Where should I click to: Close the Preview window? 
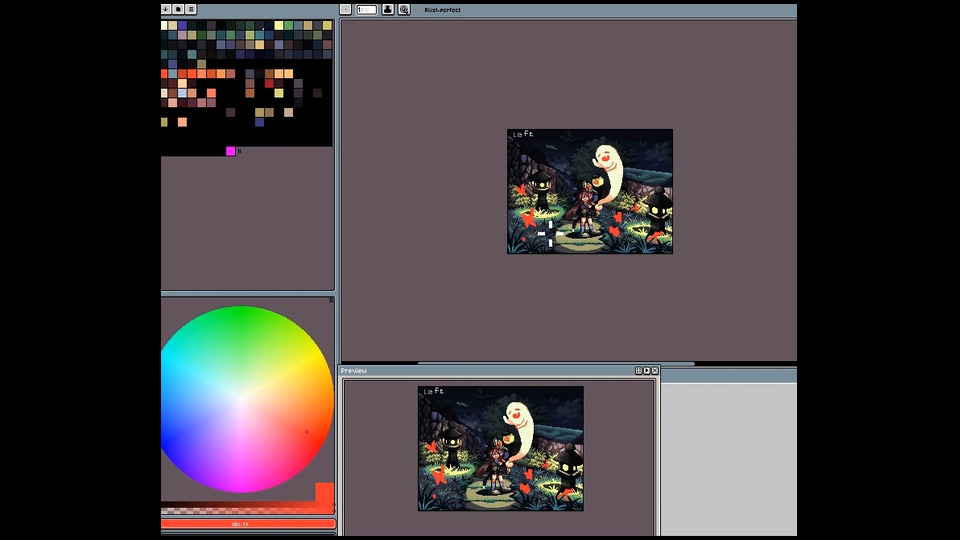point(654,370)
